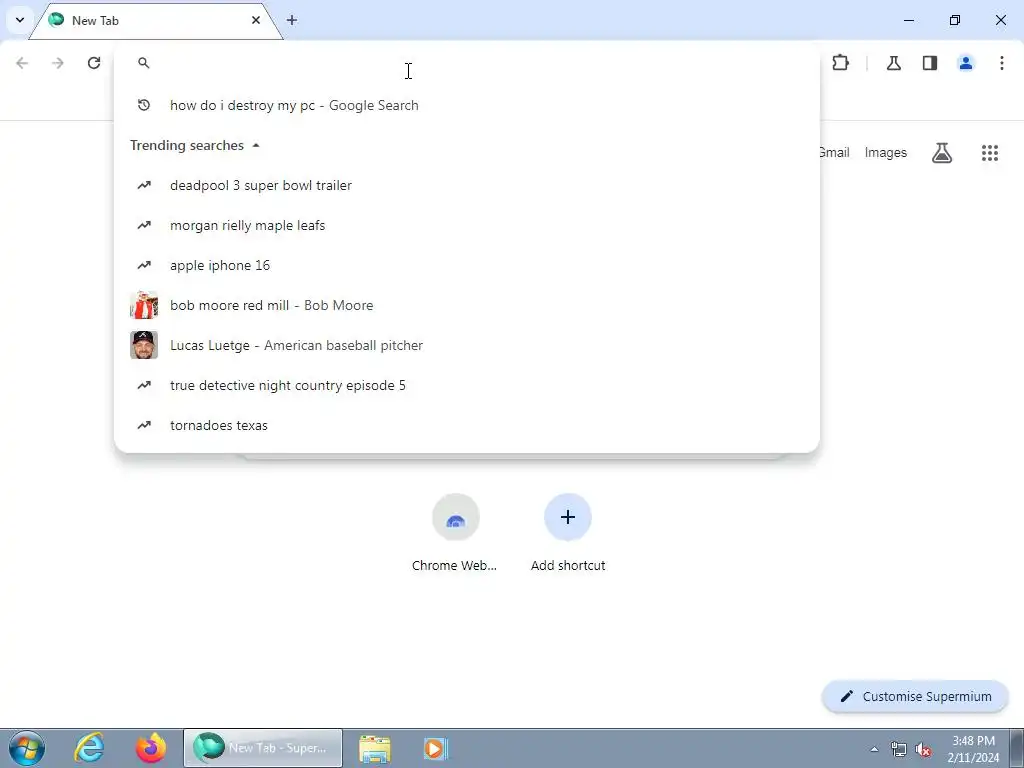Click trending arrow icon beside apple iphone 16

pyautogui.click(x=144, y=265)
